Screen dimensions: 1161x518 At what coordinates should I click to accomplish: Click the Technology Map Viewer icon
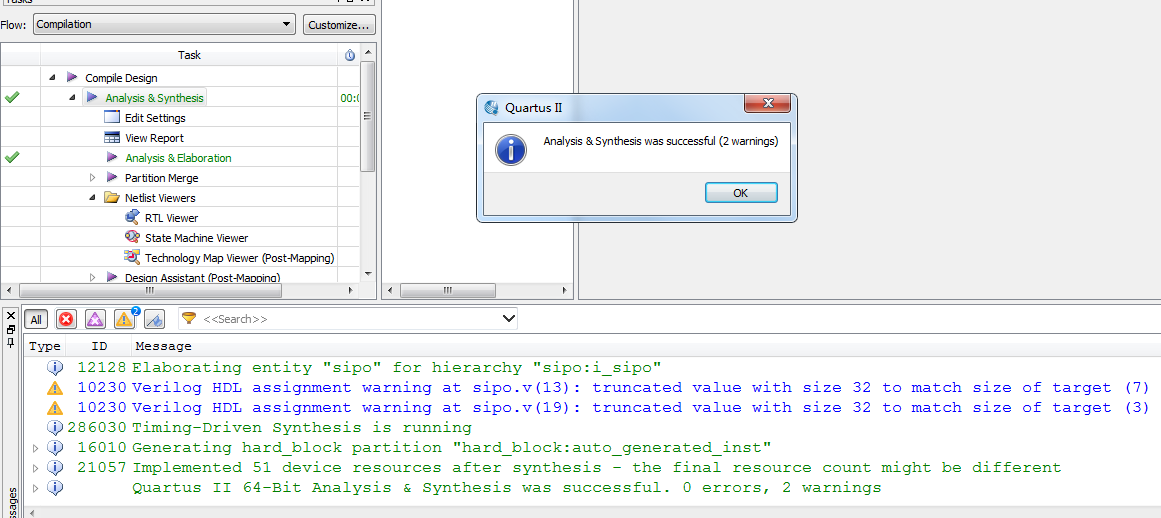click(x=133, y=257)
